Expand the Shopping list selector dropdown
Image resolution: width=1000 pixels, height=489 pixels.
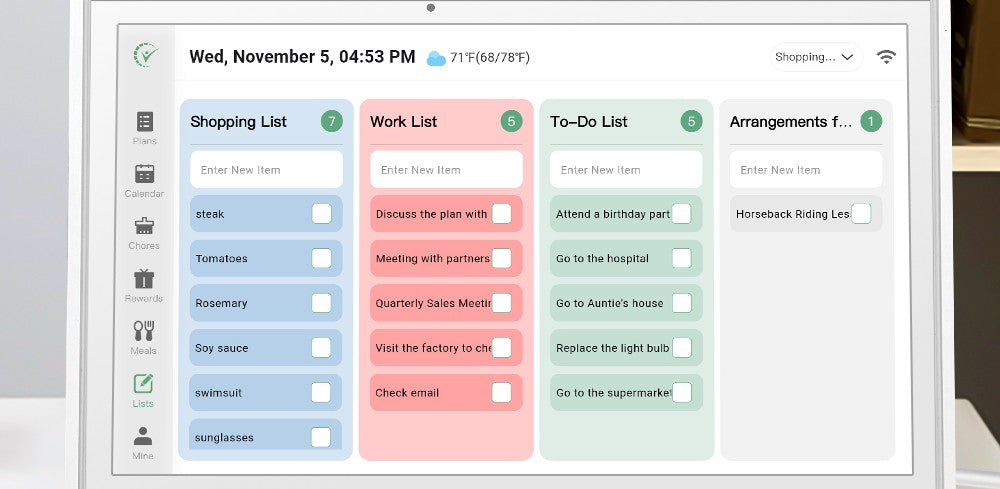pos(818,57)
